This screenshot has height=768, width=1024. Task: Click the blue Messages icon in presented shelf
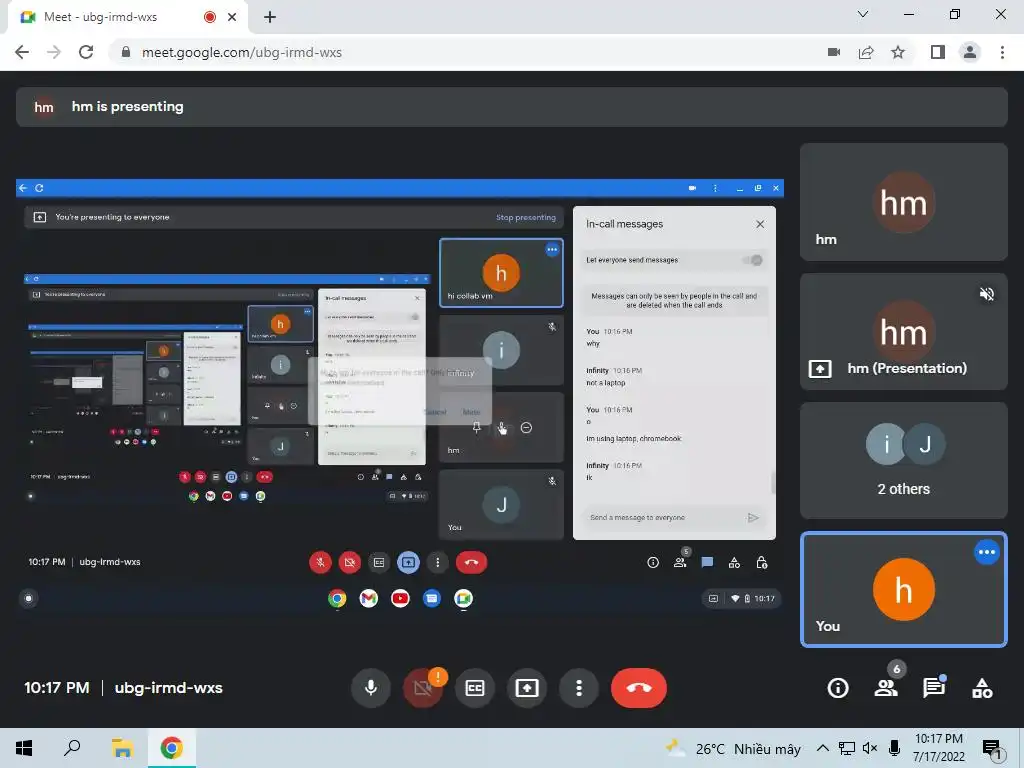(x=432, y=598)
